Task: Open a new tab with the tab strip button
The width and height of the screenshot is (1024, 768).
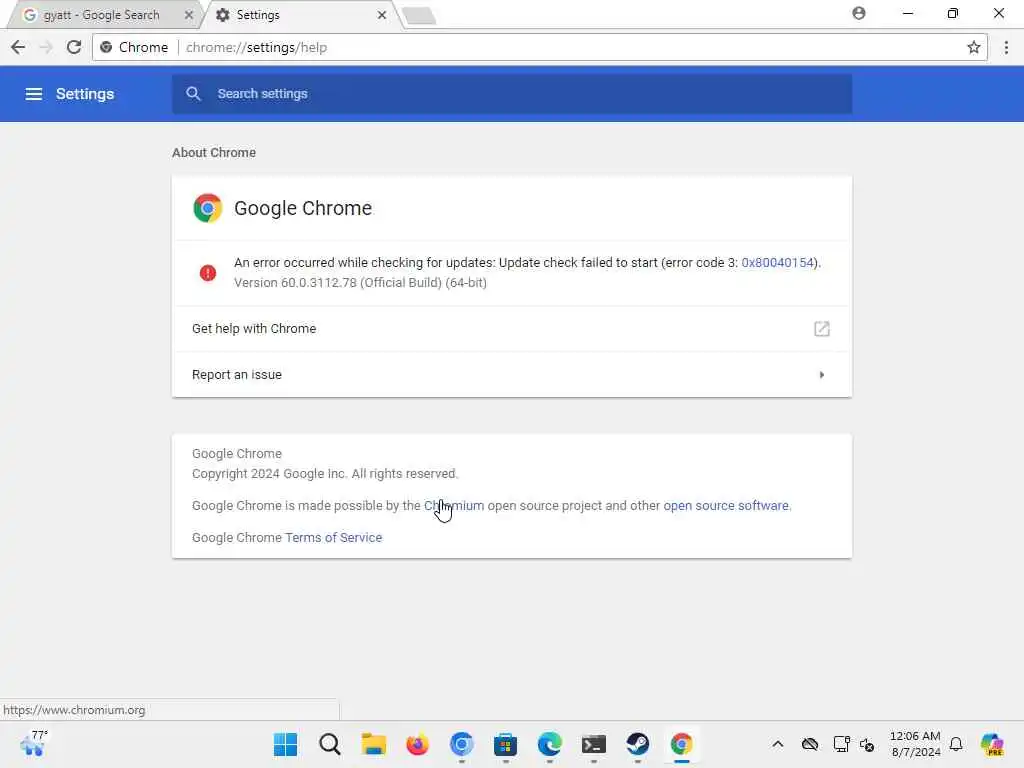Action: 419,16
